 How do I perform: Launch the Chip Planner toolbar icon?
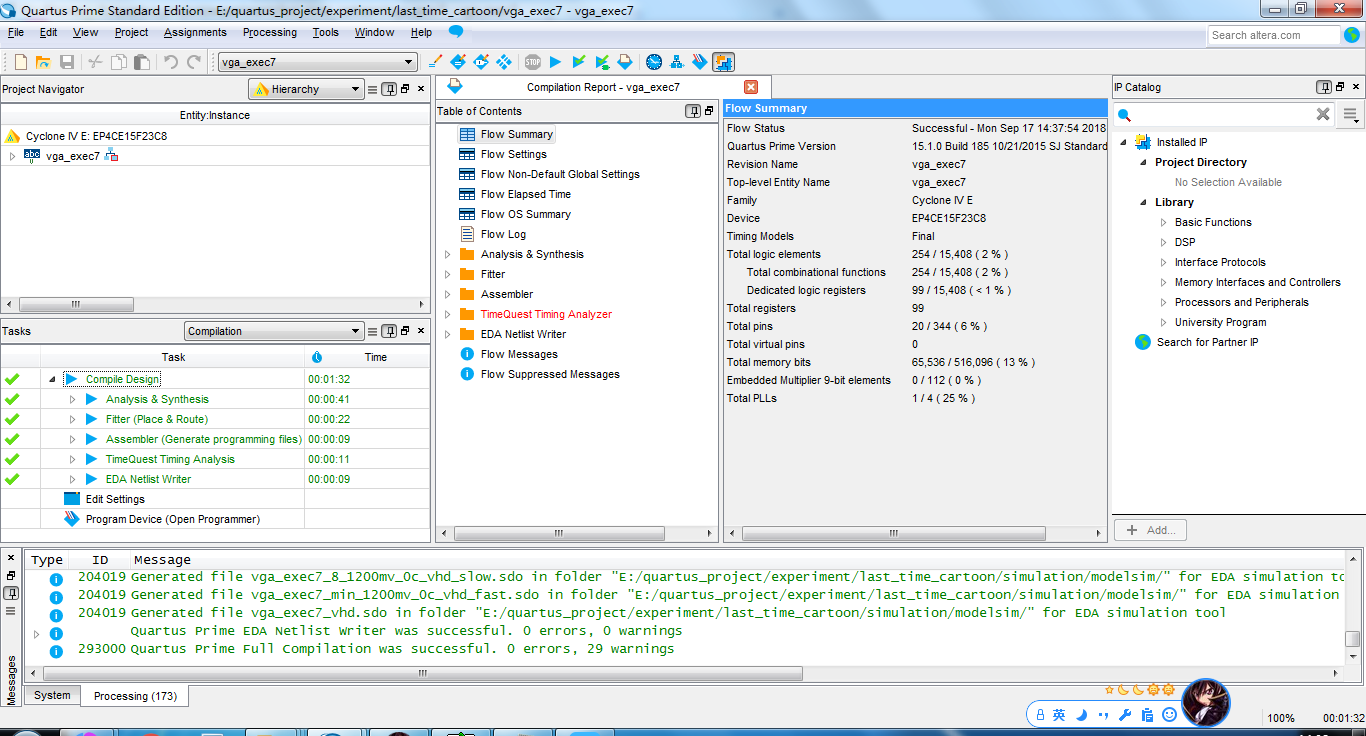504,62
